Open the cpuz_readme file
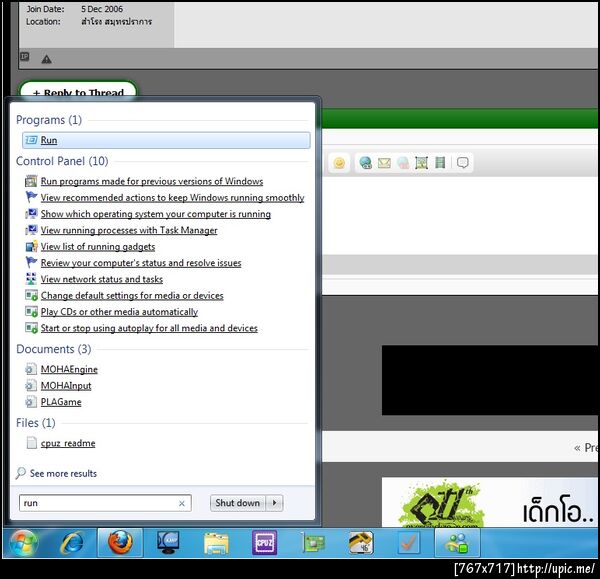The image size is (600, 579). [68, 443]
